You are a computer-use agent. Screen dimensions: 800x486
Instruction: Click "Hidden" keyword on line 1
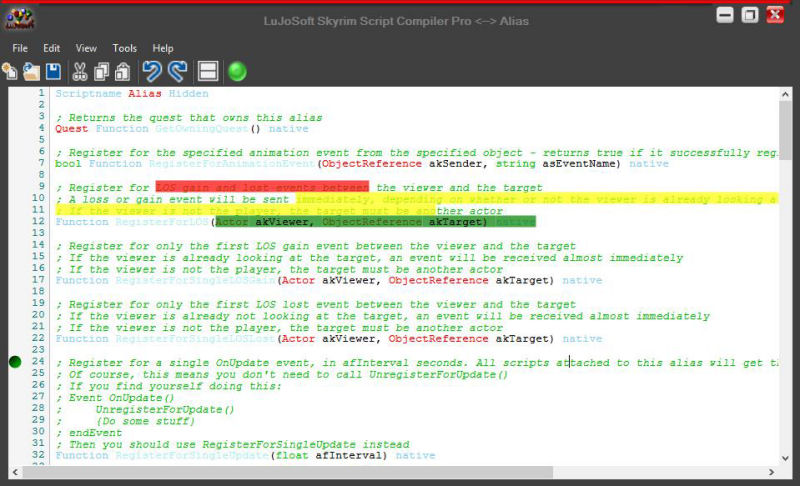click(x=188, y=93)
